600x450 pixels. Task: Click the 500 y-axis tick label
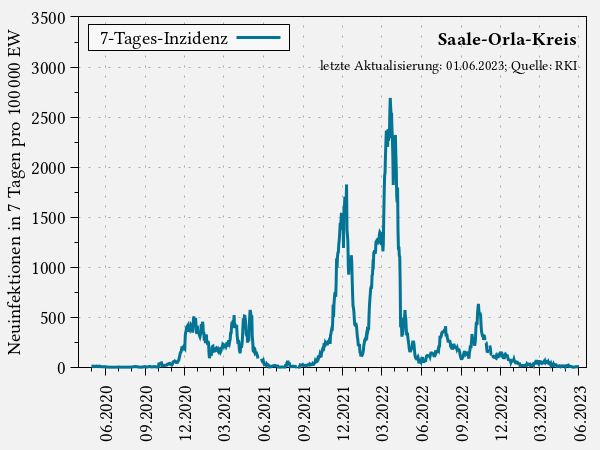(x=52, y=318)
